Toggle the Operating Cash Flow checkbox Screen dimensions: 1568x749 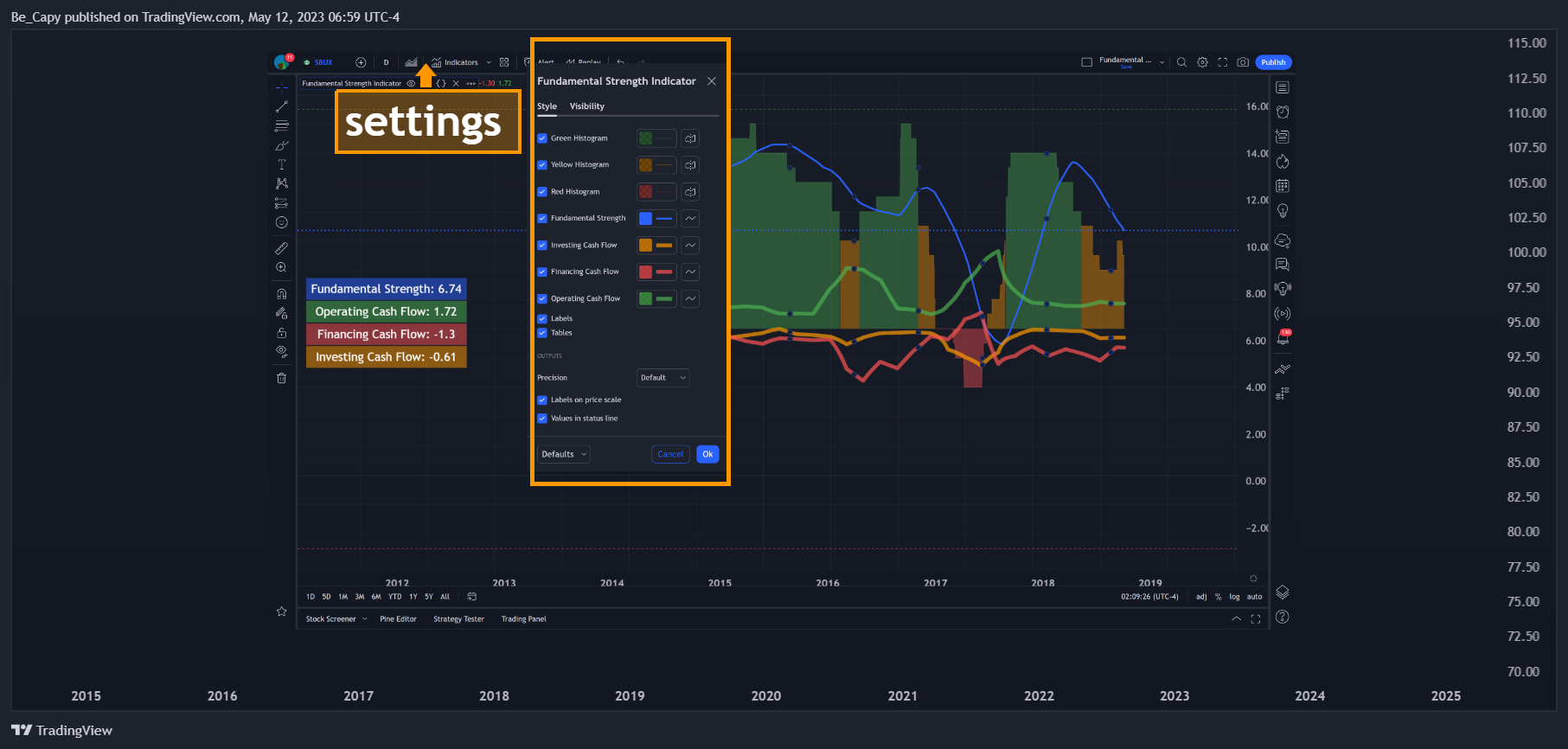coord(542,298)
